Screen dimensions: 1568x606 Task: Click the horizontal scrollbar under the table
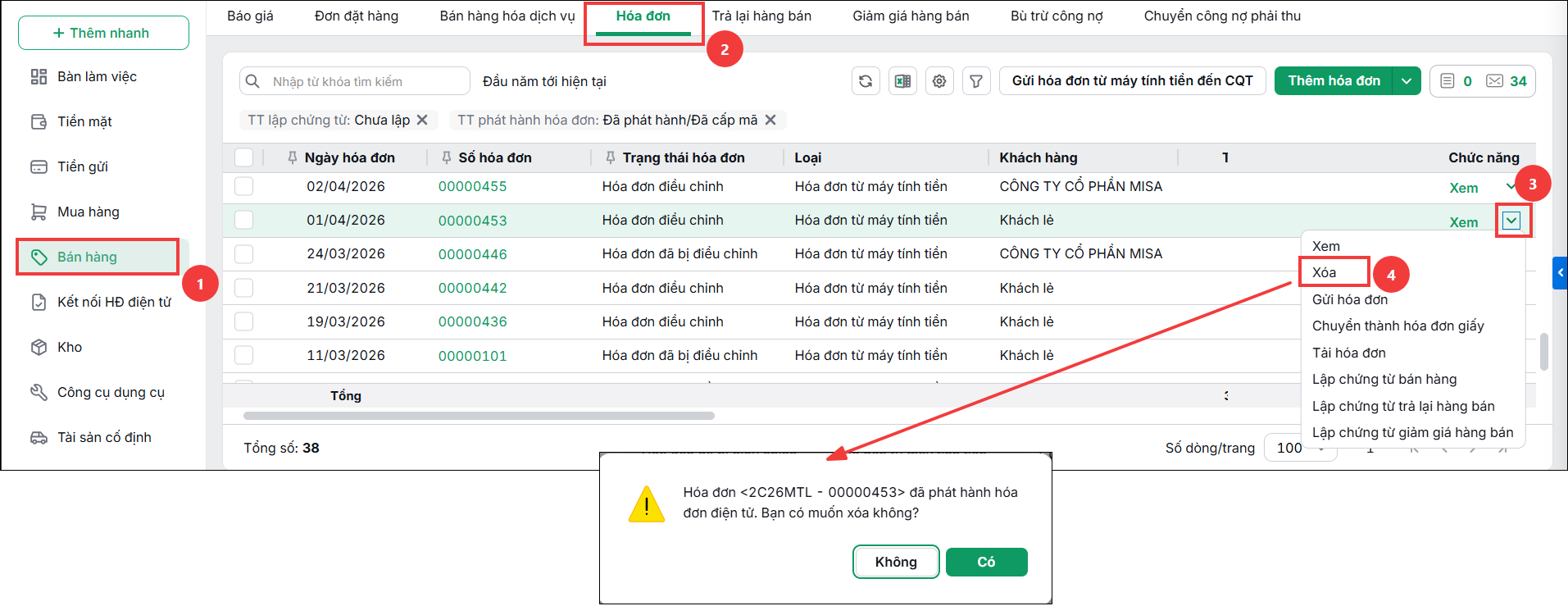tap(479, 416)
